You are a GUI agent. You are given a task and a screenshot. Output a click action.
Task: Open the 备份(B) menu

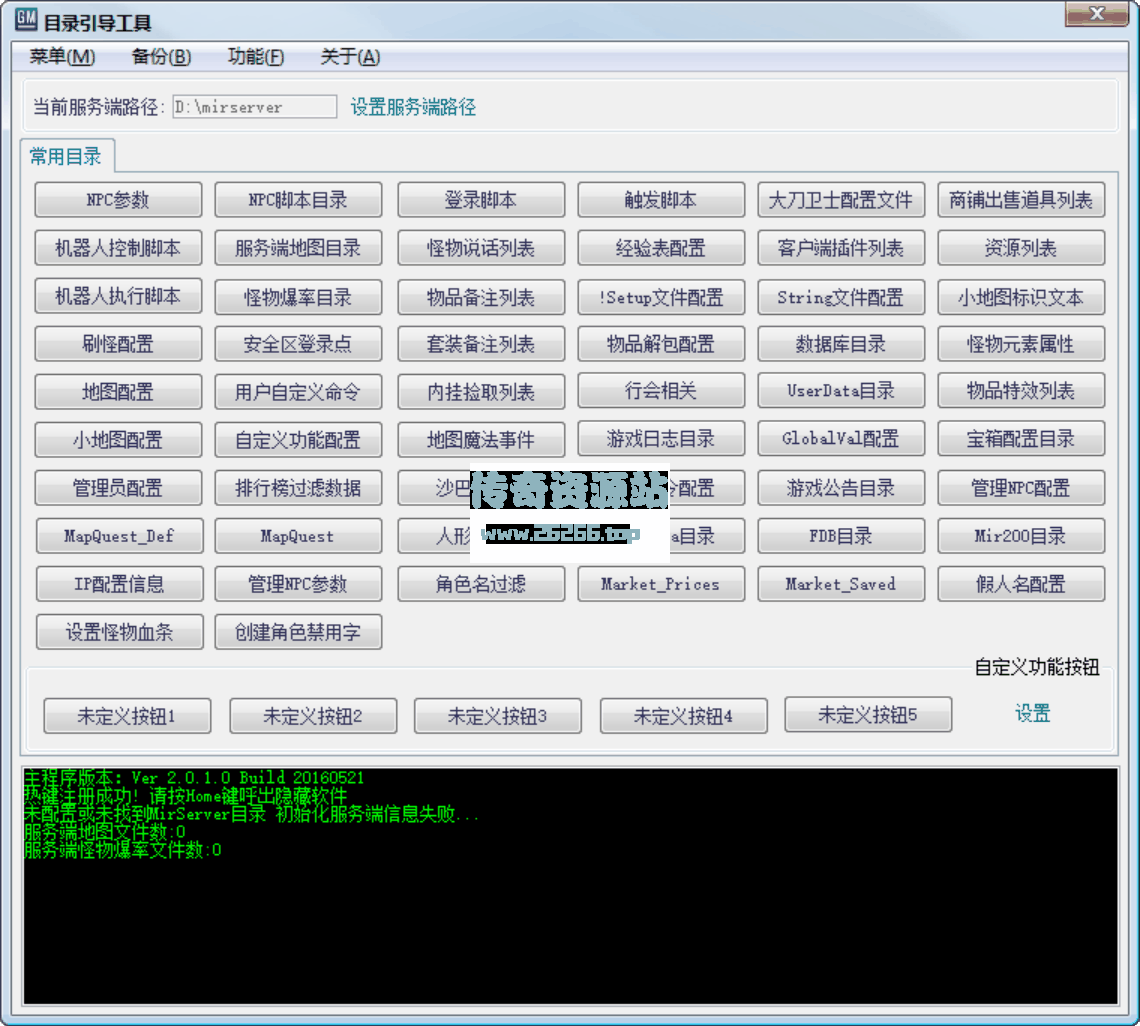pos(159,57)
